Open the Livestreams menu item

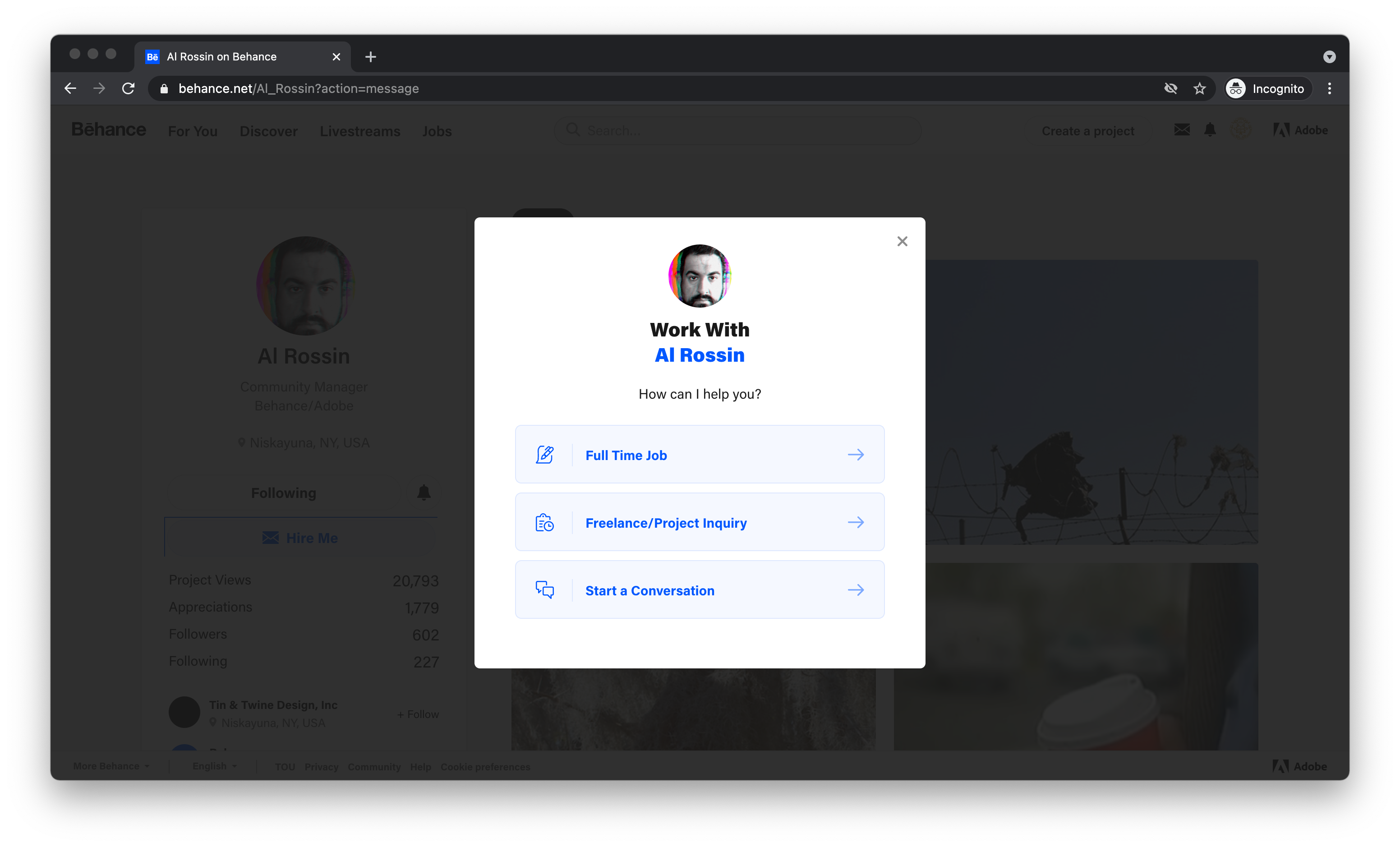click(x=360, y=131)
